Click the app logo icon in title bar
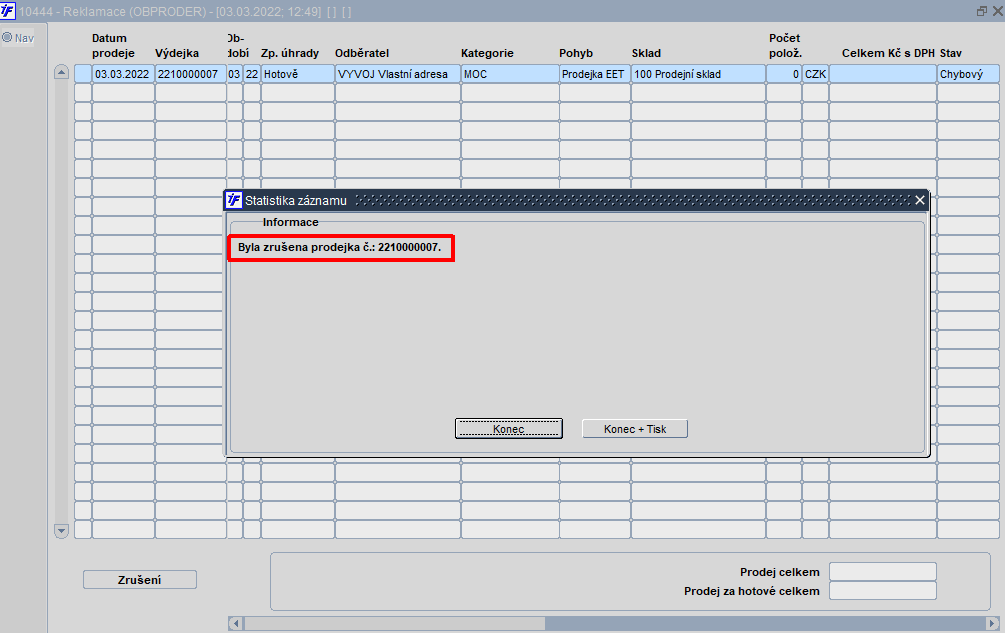Viewport: 1005px width, 633px height. [x=8, y=11]
